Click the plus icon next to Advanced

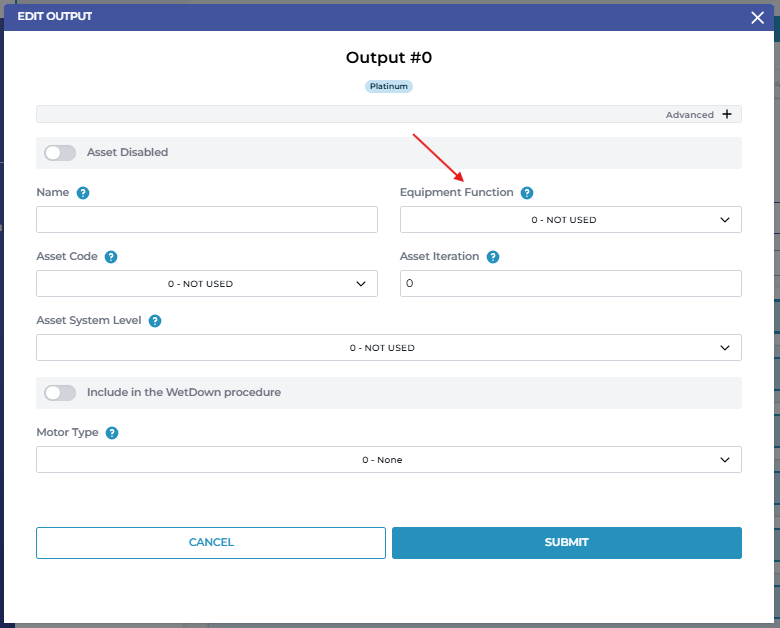point(727,115)
